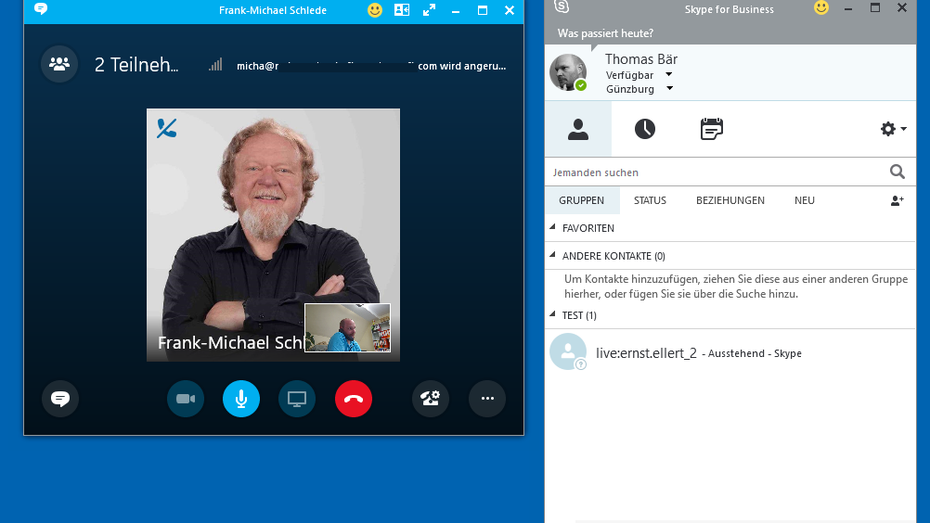Open the settings gear dropdown
This screenshot has height=523, width=930.
(x=892, y=129)
